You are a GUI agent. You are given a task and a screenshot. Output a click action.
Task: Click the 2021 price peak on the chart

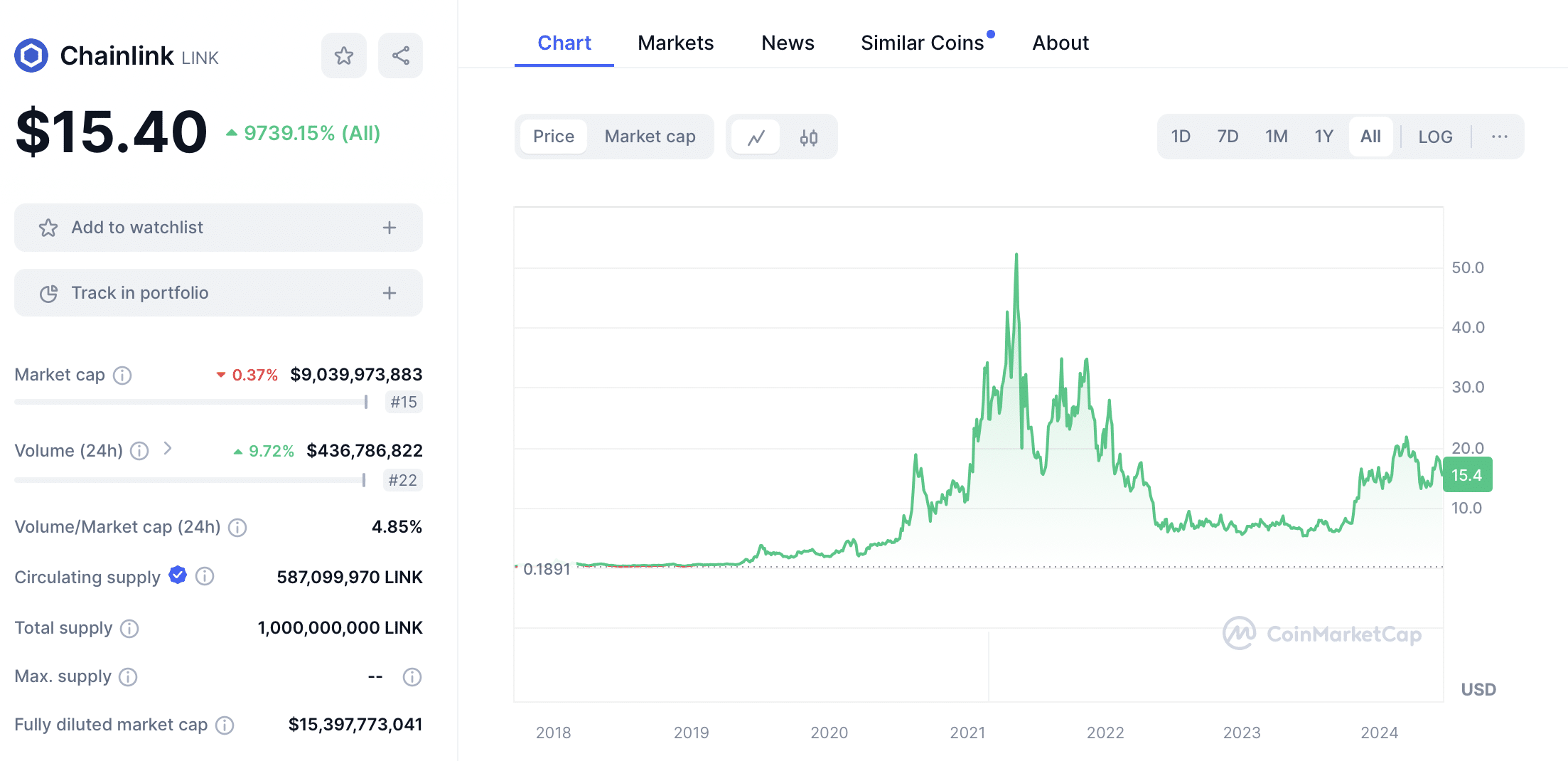pos(1016,255)
